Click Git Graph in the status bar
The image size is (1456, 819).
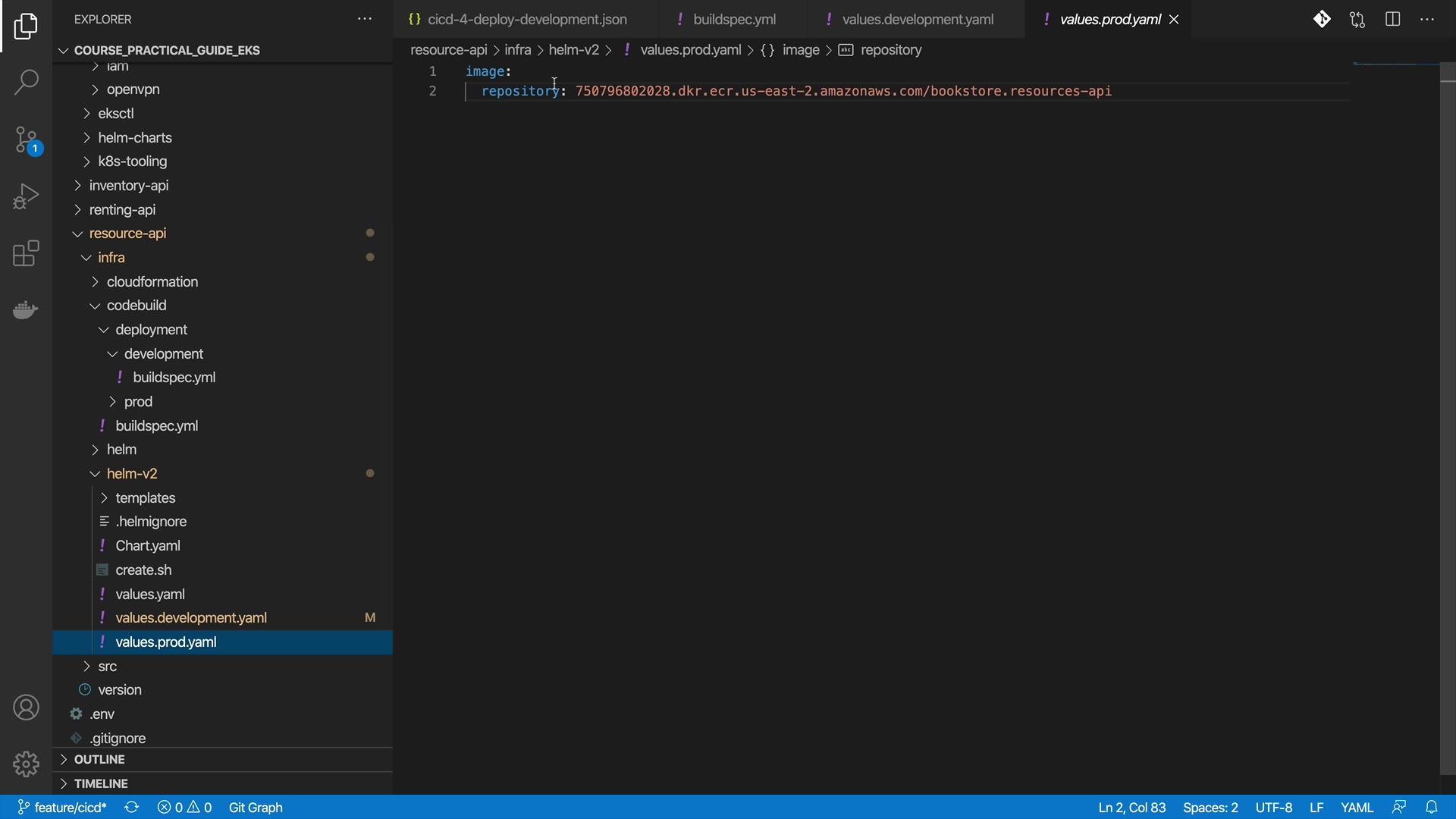(256, 808)
